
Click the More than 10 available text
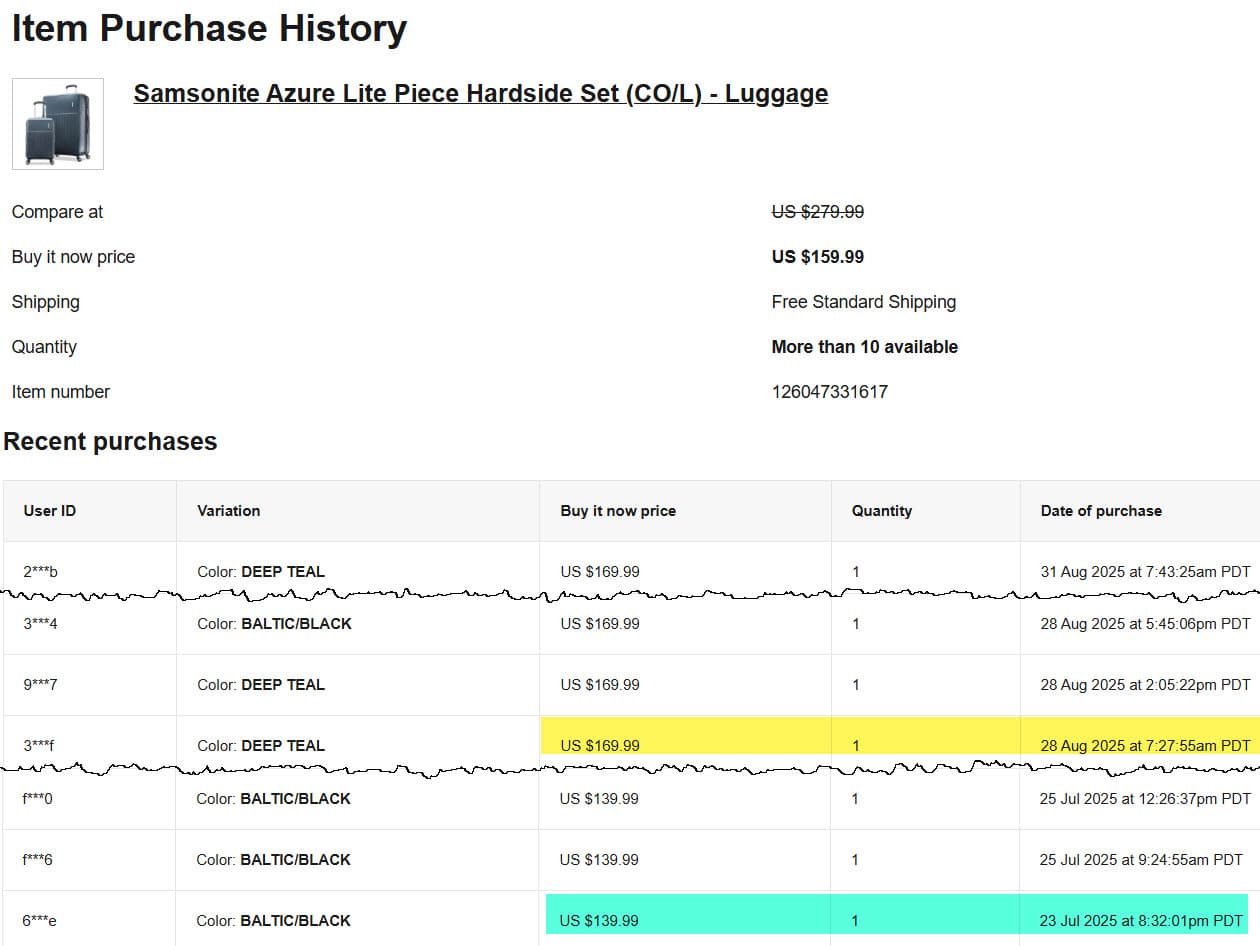tap(864, 347)
